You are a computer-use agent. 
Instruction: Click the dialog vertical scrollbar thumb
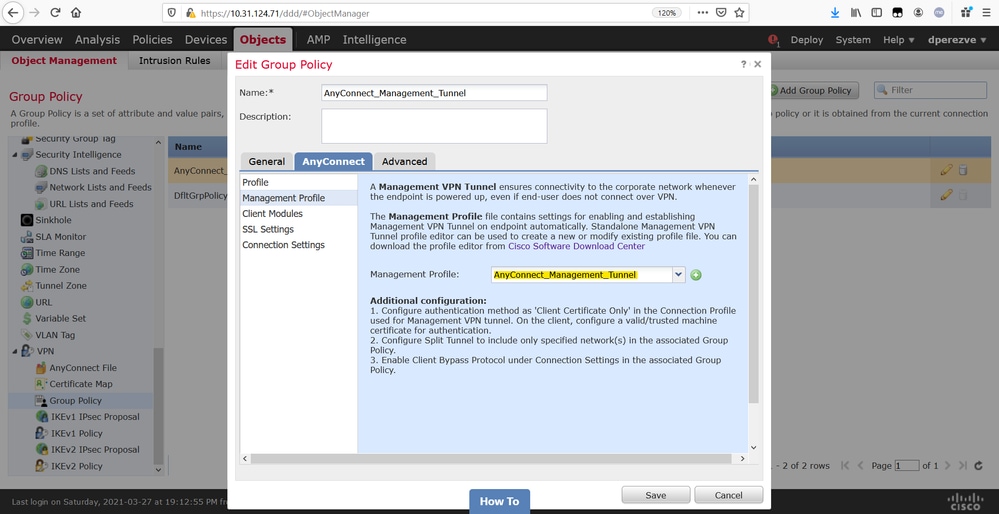(754, 294)
